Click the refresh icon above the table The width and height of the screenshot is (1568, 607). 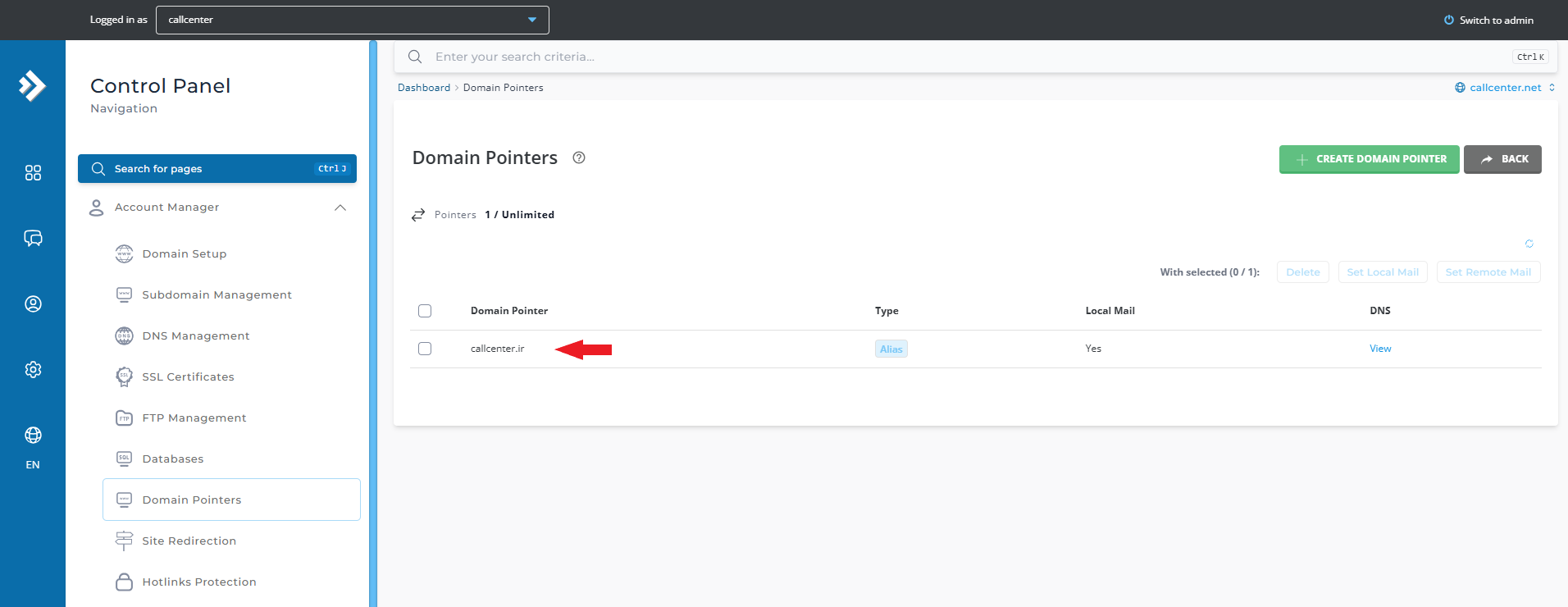pyautogui.click(x=1529, y=244)
